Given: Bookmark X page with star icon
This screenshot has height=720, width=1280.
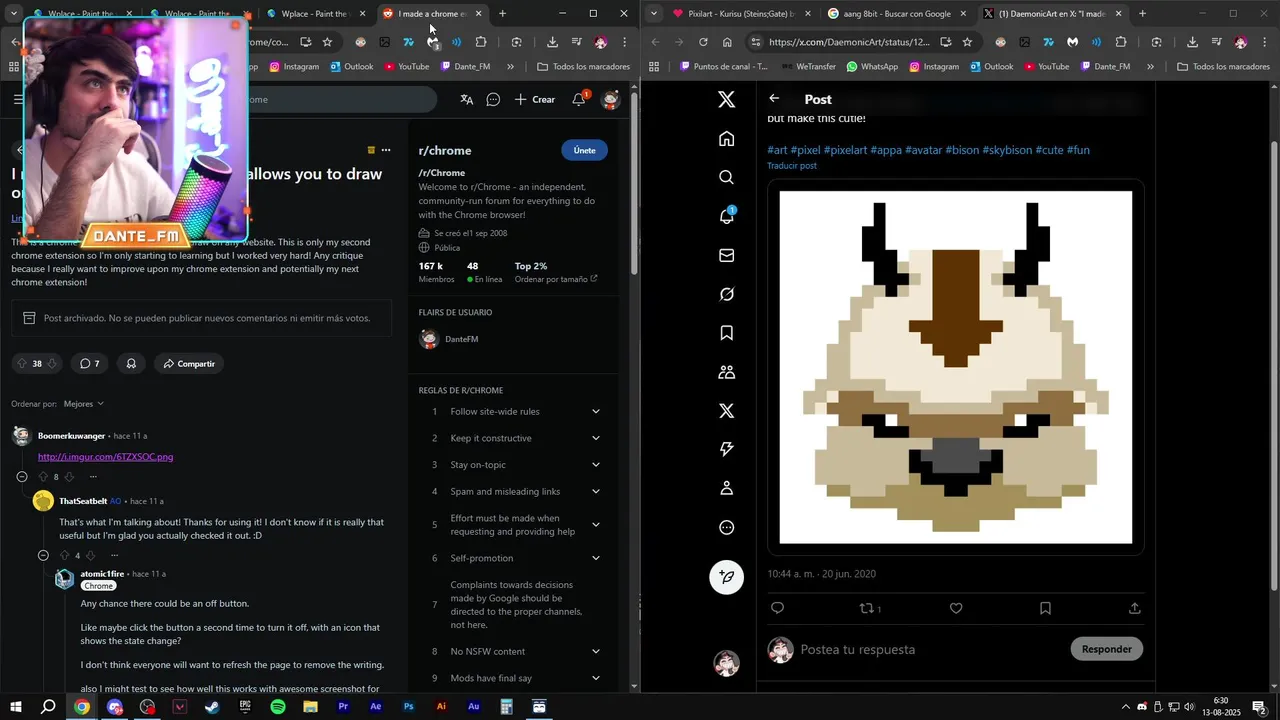Looking at the screenshot, I should tap(967, 42).
